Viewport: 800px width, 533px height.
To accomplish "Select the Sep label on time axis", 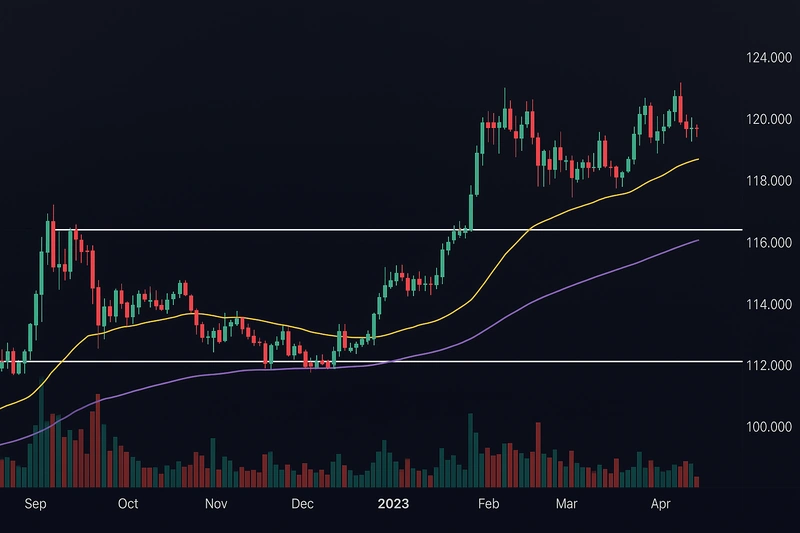I will tap(36, 505).
